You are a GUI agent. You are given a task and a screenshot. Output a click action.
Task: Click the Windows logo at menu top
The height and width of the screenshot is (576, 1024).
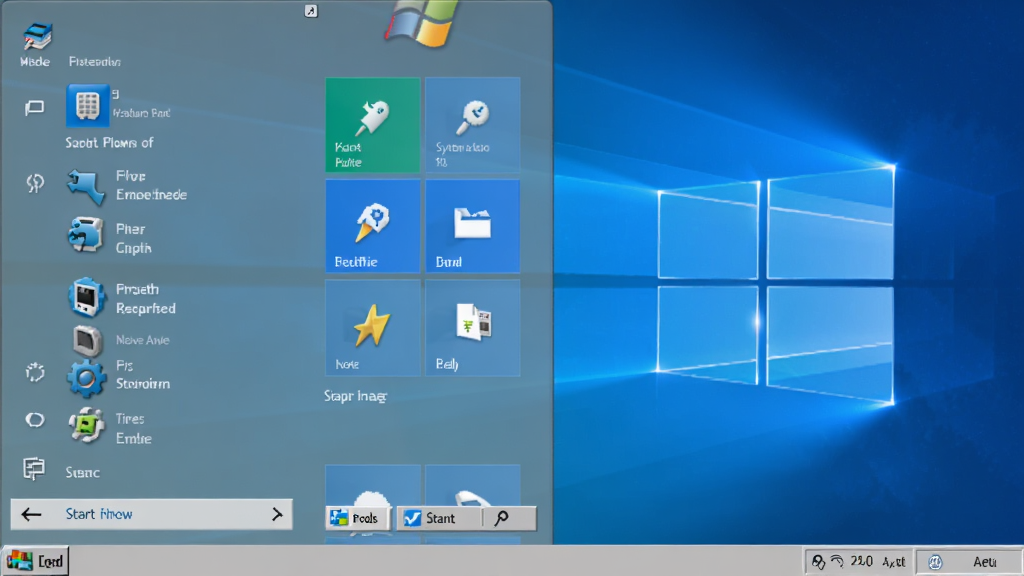[421, 23]
